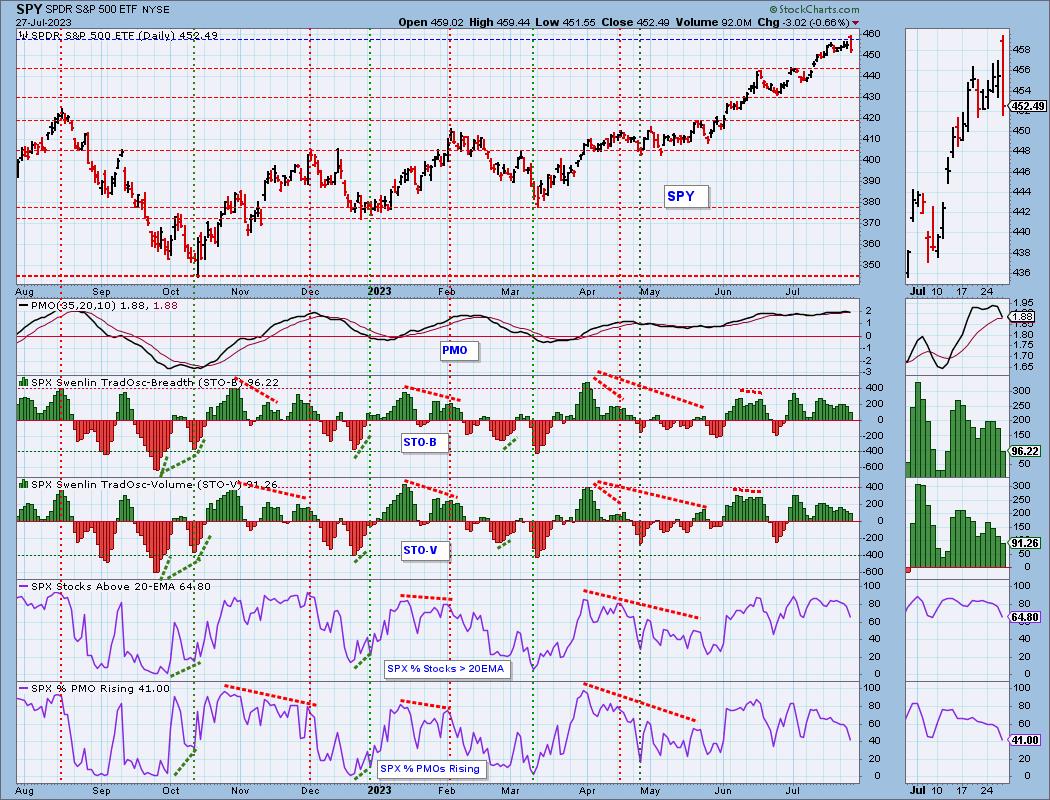Click the 'SPX % PMOs Rising' label box
Screen dimensions: 1050x800
pyautogui.click(x=432, y=769)
